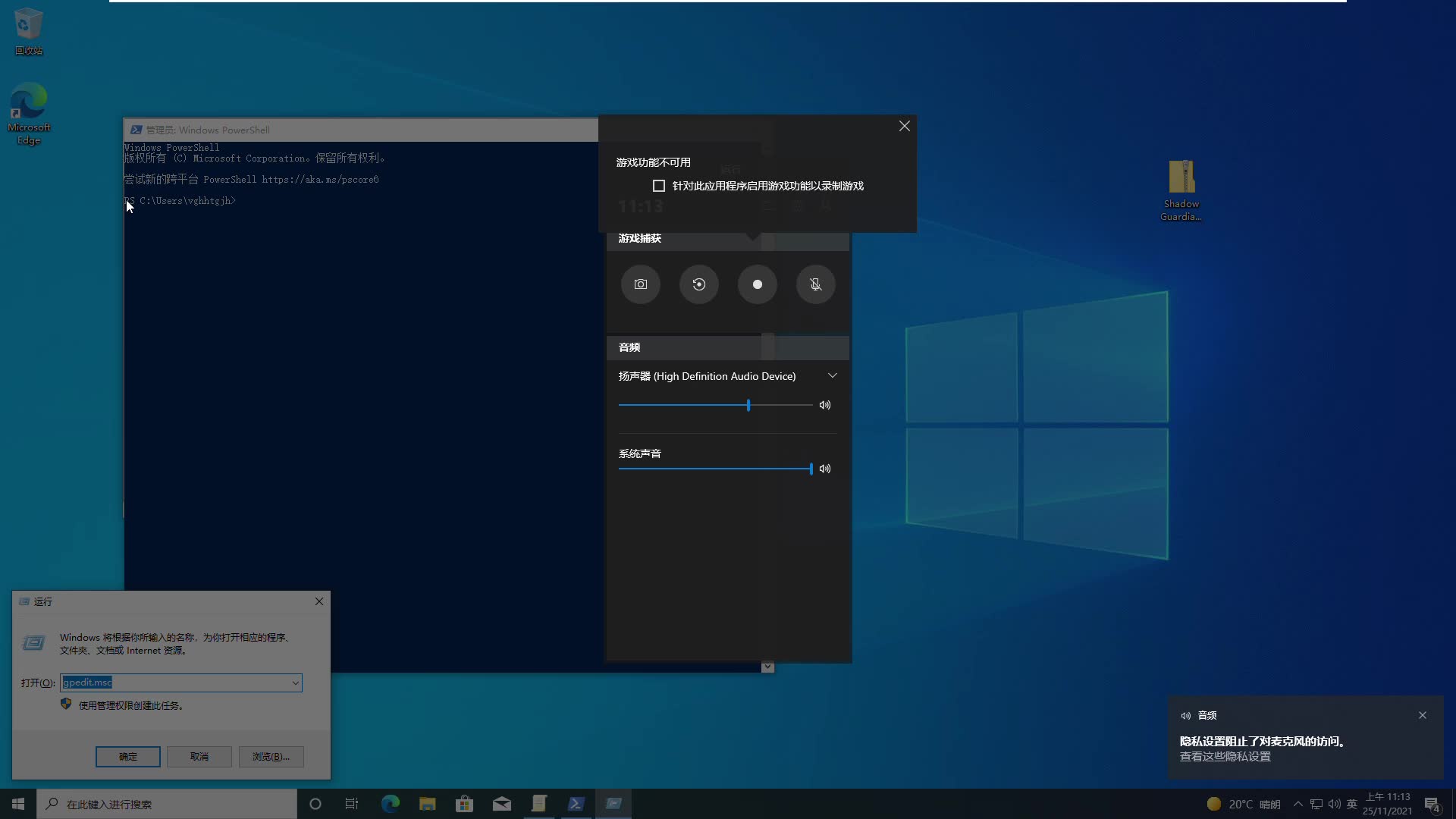Show hidden system tray icons chevron

(1298, 804)
